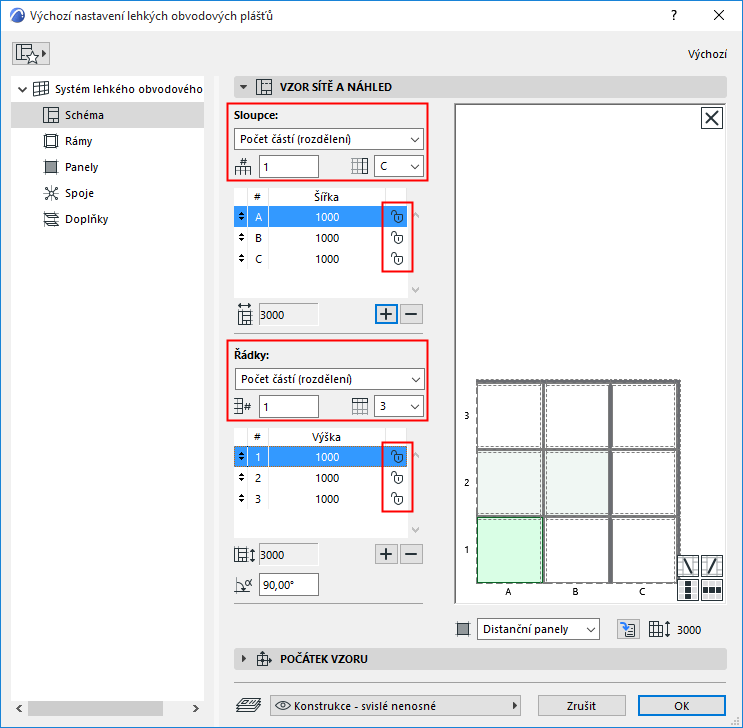This screenshot has height=728, width=743.
Task: Select column A row in width table
Action: pyautogui.click(x=320, y=217)
